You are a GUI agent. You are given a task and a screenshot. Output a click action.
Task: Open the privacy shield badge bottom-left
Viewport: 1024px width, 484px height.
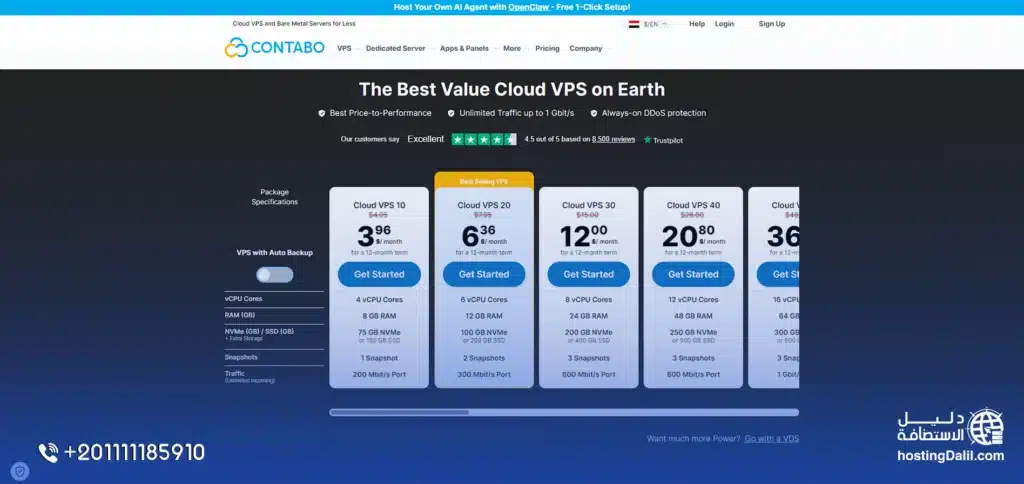[20, 471]
